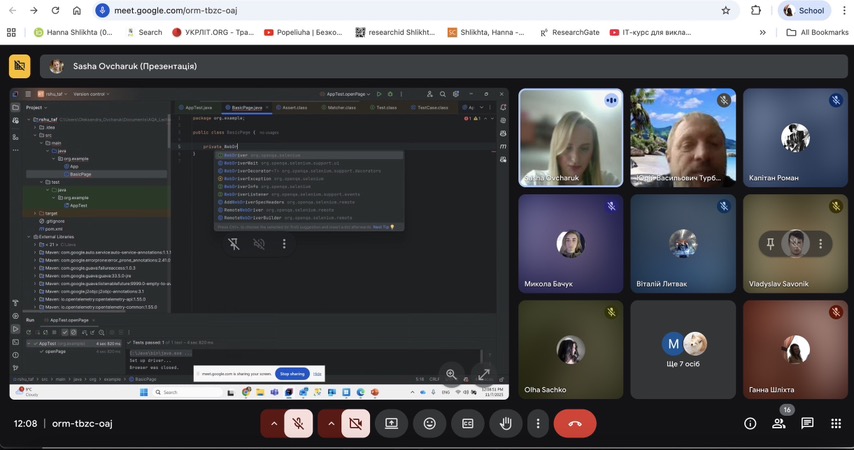
Task: Toggle the microphone mute button
Action: coord(298,423)
